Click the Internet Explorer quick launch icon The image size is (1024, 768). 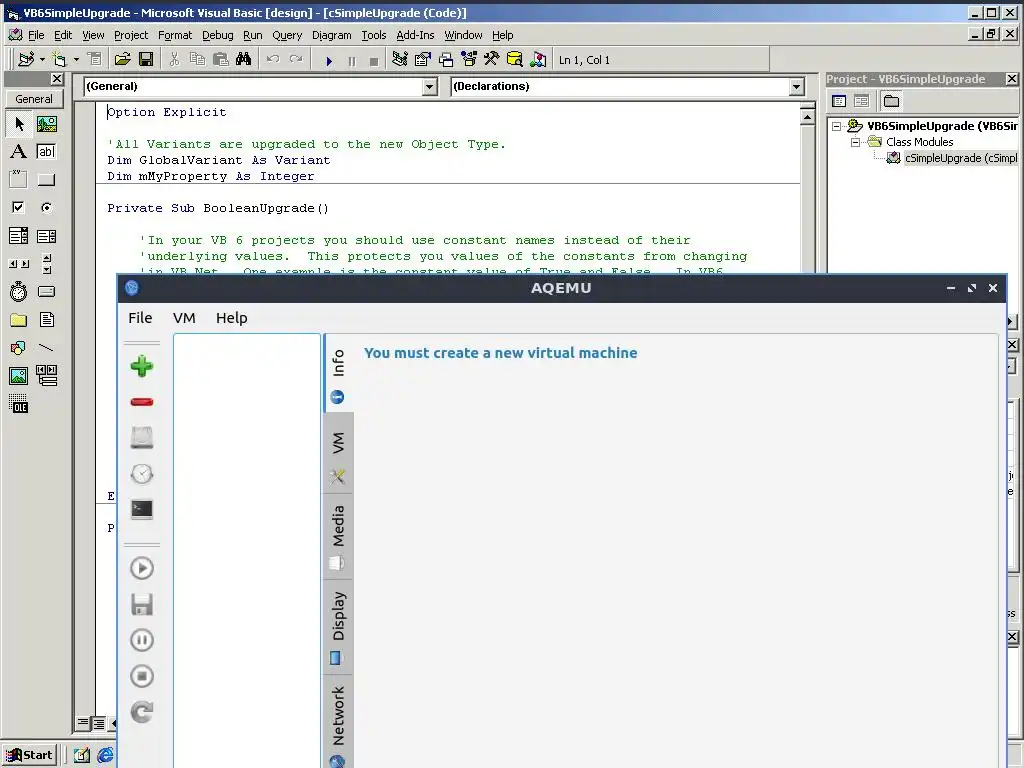105,756
